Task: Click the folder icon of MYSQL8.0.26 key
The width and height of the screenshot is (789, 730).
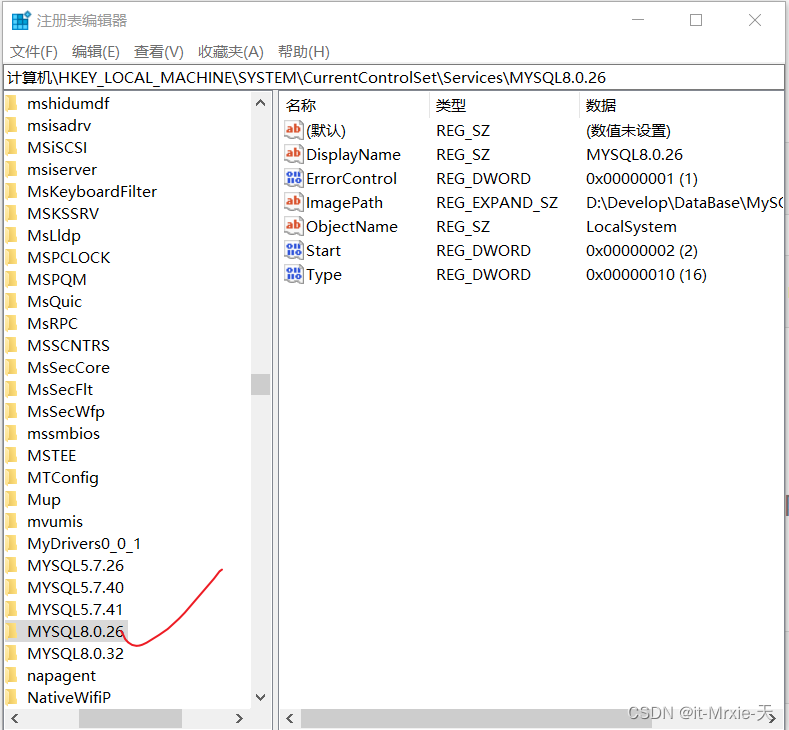Action: tap(12, 631)
